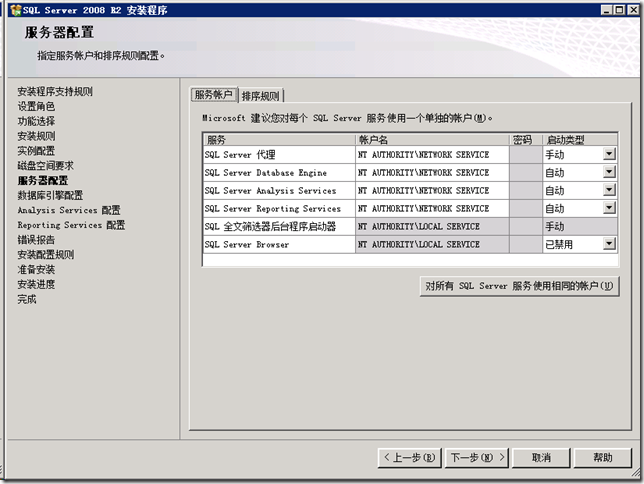Click the 启动类型 column header

580,140
